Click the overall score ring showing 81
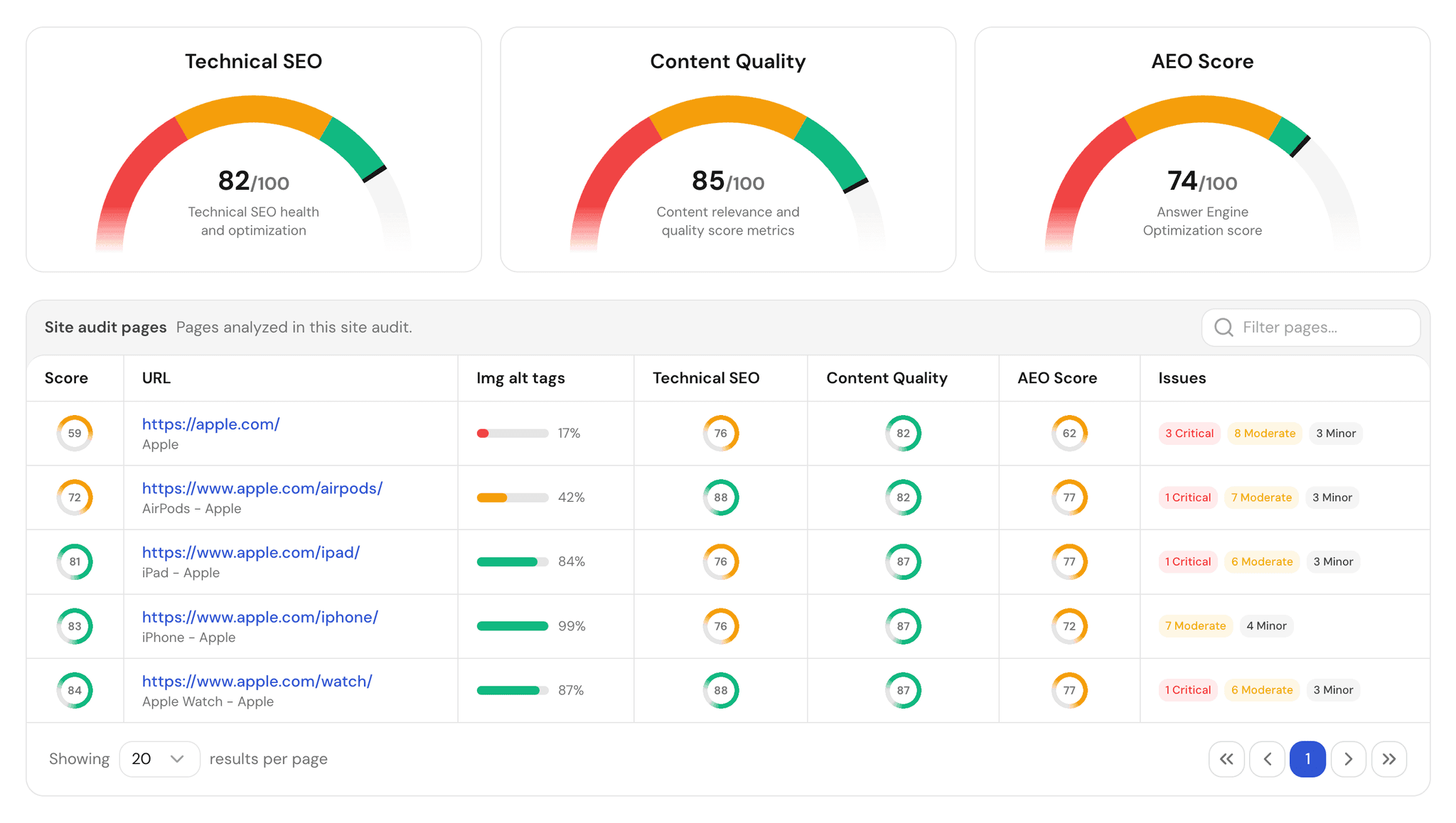1456x823 pixels. 75,561
